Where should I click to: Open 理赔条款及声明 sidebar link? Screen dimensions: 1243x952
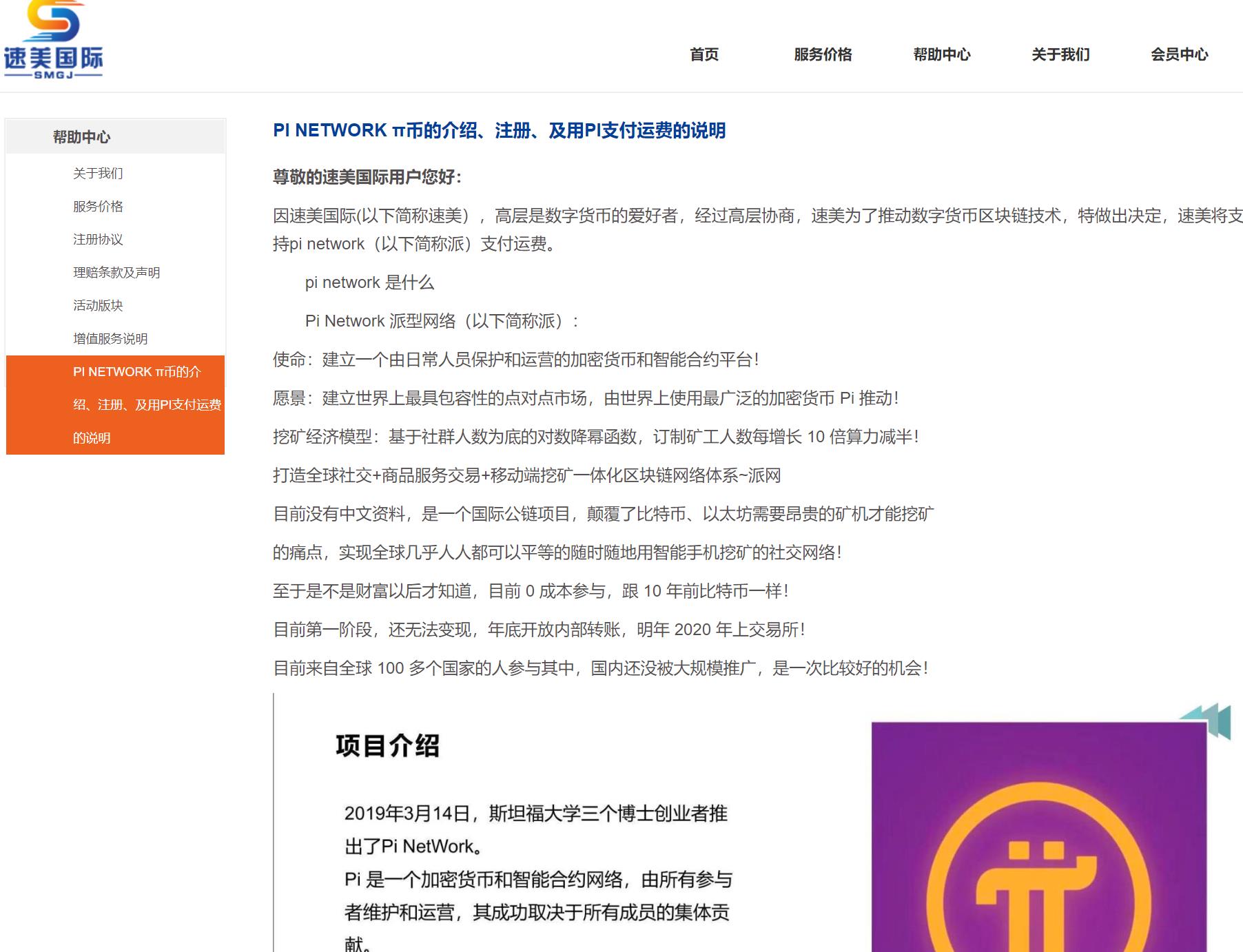click(x=116, y=272)
